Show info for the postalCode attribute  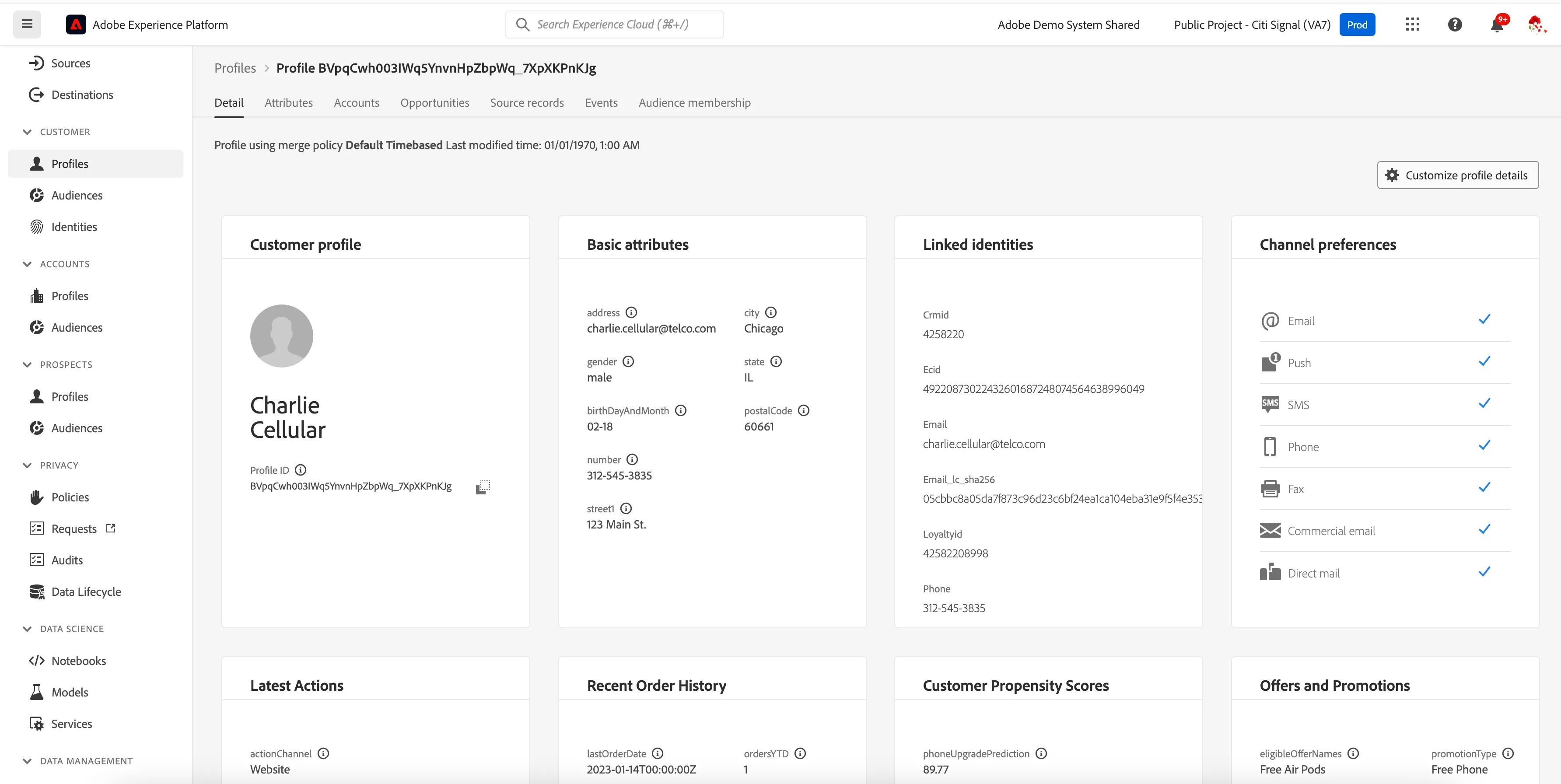click(804, 411)
